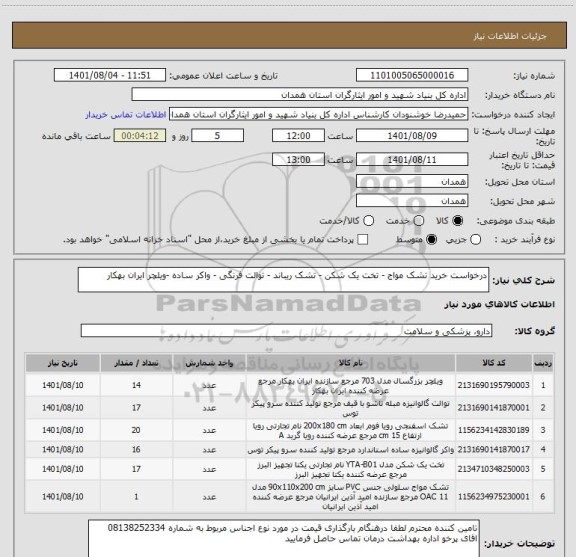Select product code 2131690141870001
Viewport: 576px width, 557px height.
click(x=493, y=408)
